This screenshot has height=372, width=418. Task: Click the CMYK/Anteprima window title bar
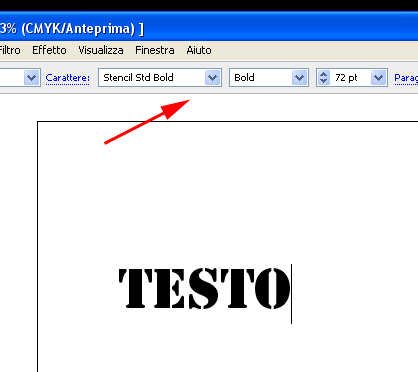pos(209,29)
